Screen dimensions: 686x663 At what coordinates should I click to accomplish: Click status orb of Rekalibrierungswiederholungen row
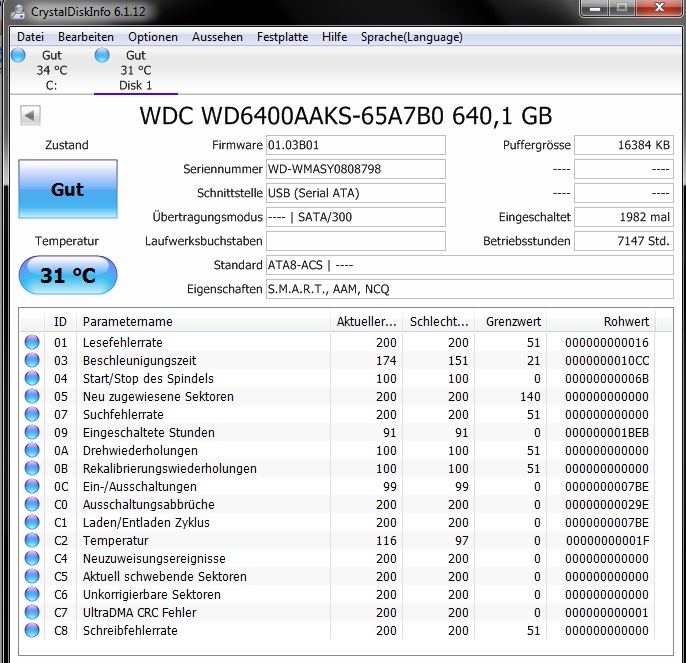tap(32, 468)
